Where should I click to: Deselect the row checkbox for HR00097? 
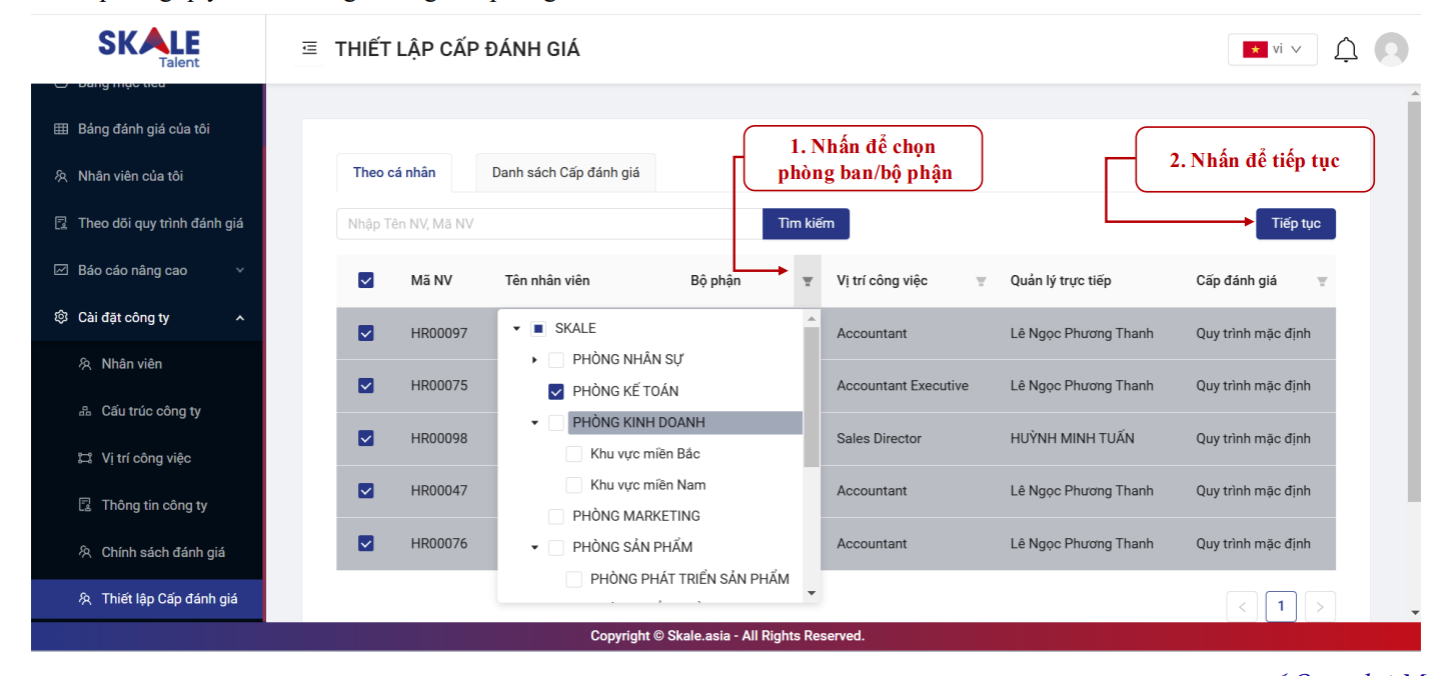pos(366,333)
